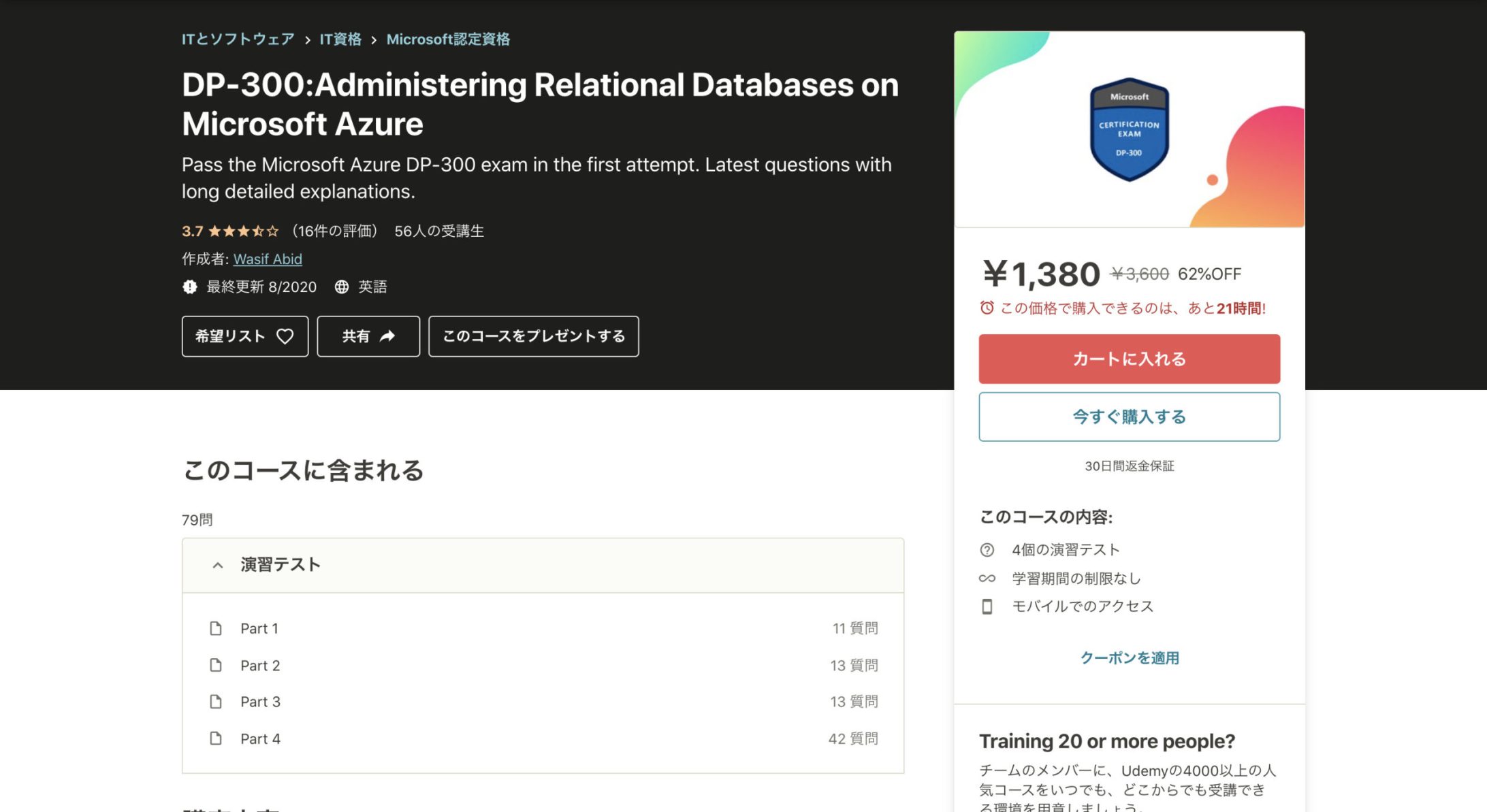Add course to wishlist with 希望リスト
The width and height of the screenshot is (1487, 812).
[245, 336]
